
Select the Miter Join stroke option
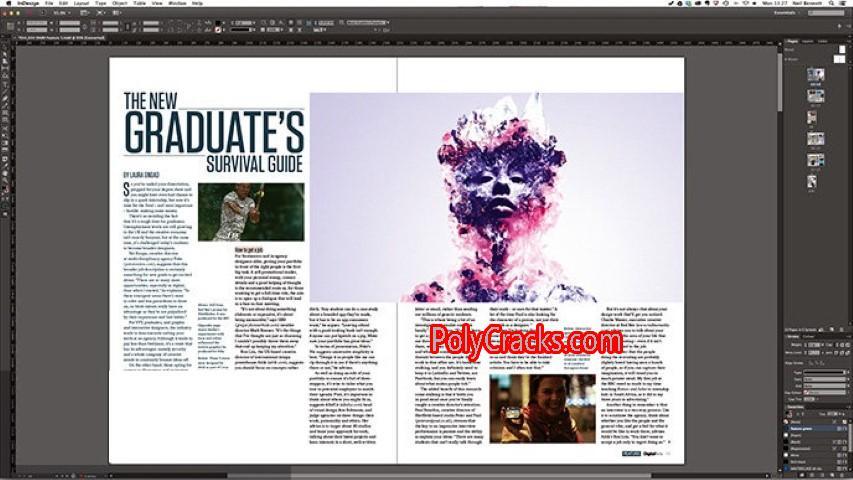click(x=836, y=353)
